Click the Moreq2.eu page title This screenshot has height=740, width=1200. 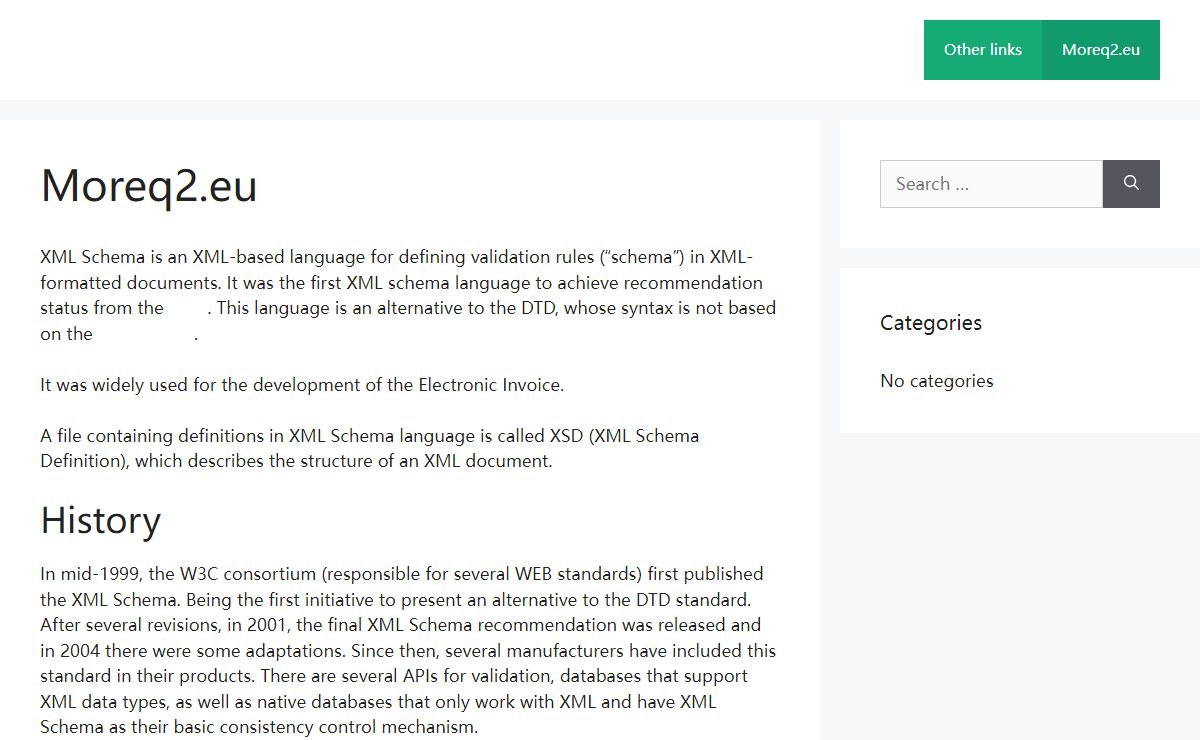pos(149,185)
